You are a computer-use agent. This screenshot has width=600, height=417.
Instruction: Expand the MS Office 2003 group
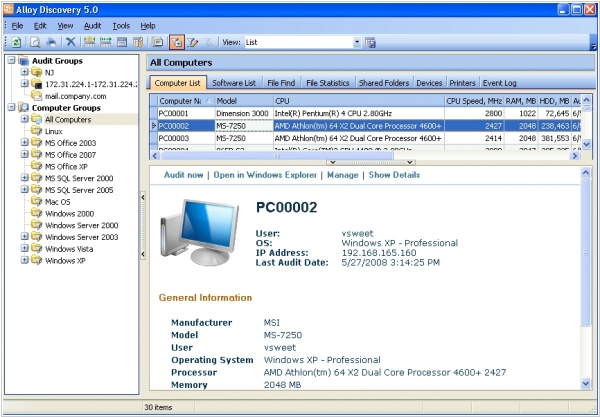coord(25,142)
